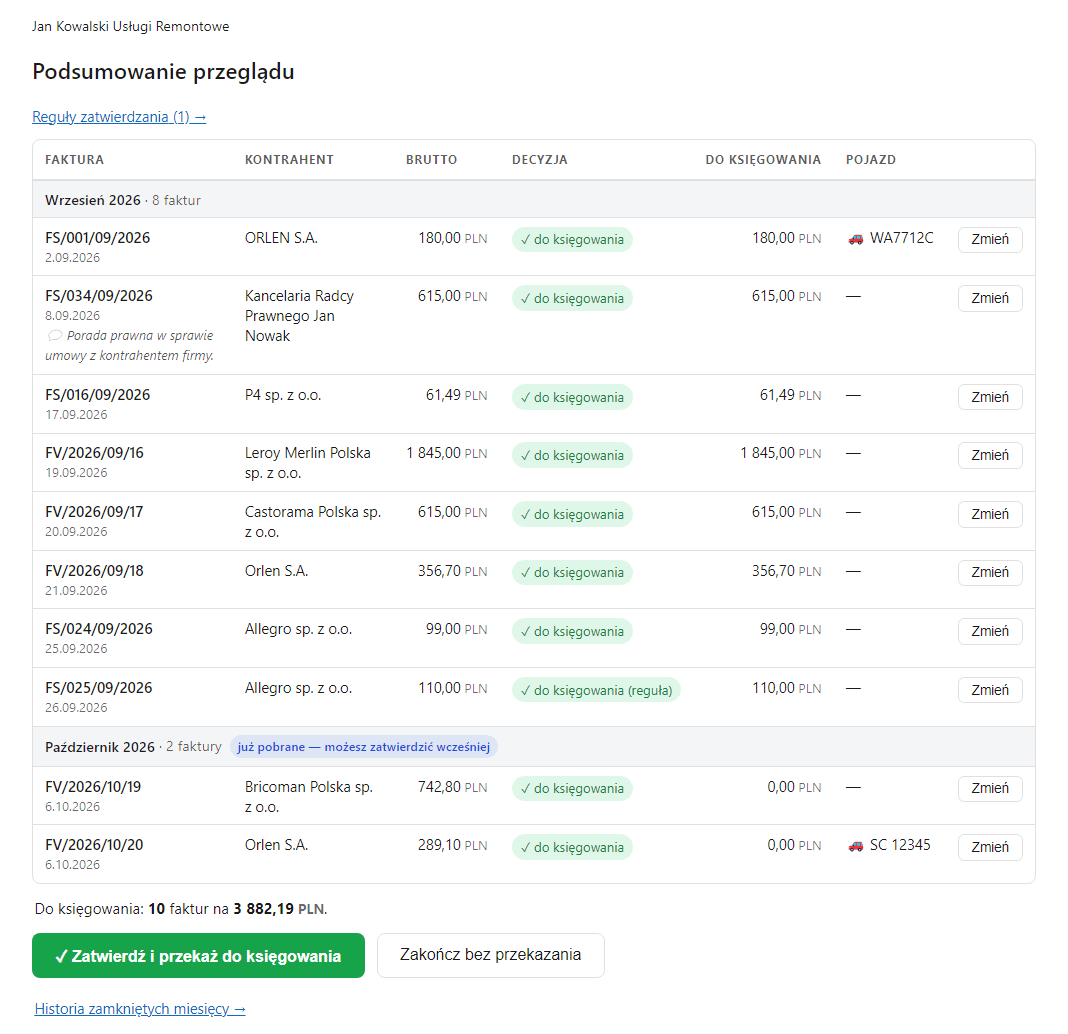Click Zmień for invoice FS/025/09/2026
Image resolution: width=1068 pixels, height=1034 pixels.
[990, 690]
